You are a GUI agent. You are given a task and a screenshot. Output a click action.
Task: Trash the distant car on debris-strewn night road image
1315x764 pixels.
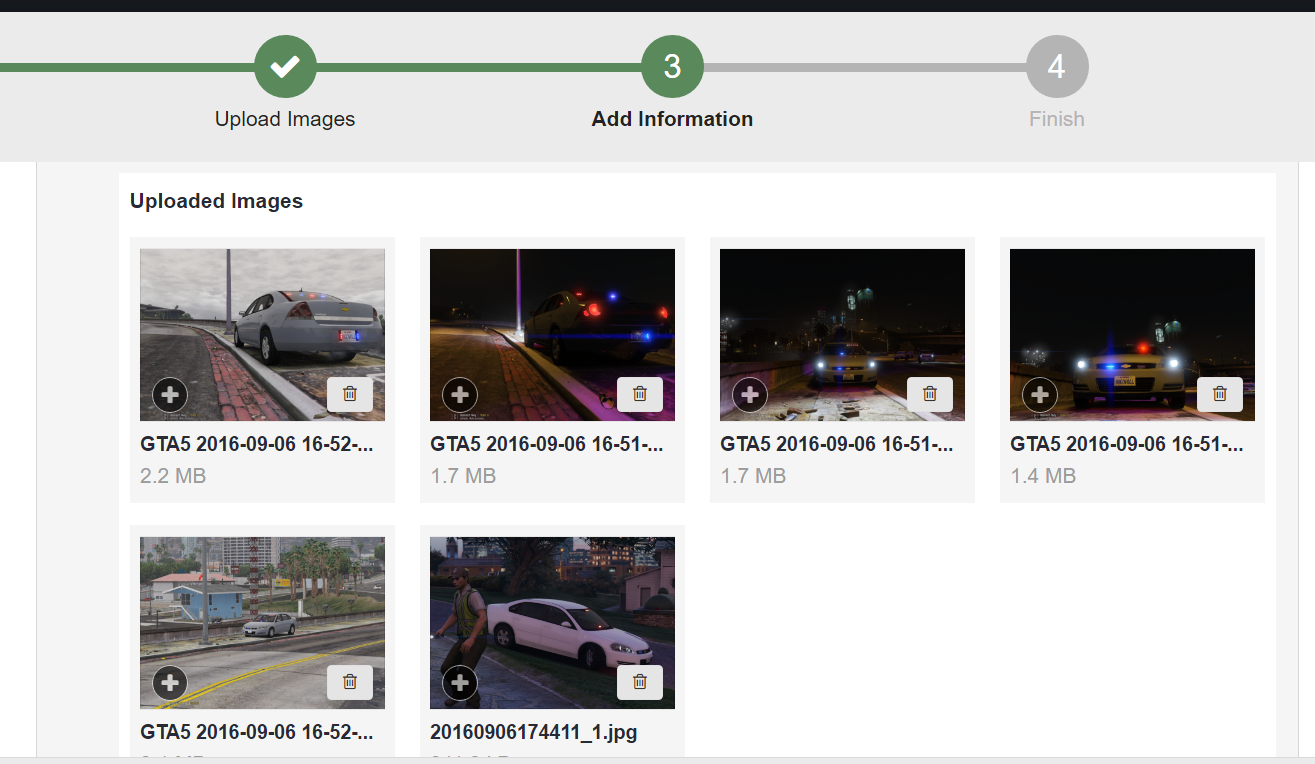[930, 394]
